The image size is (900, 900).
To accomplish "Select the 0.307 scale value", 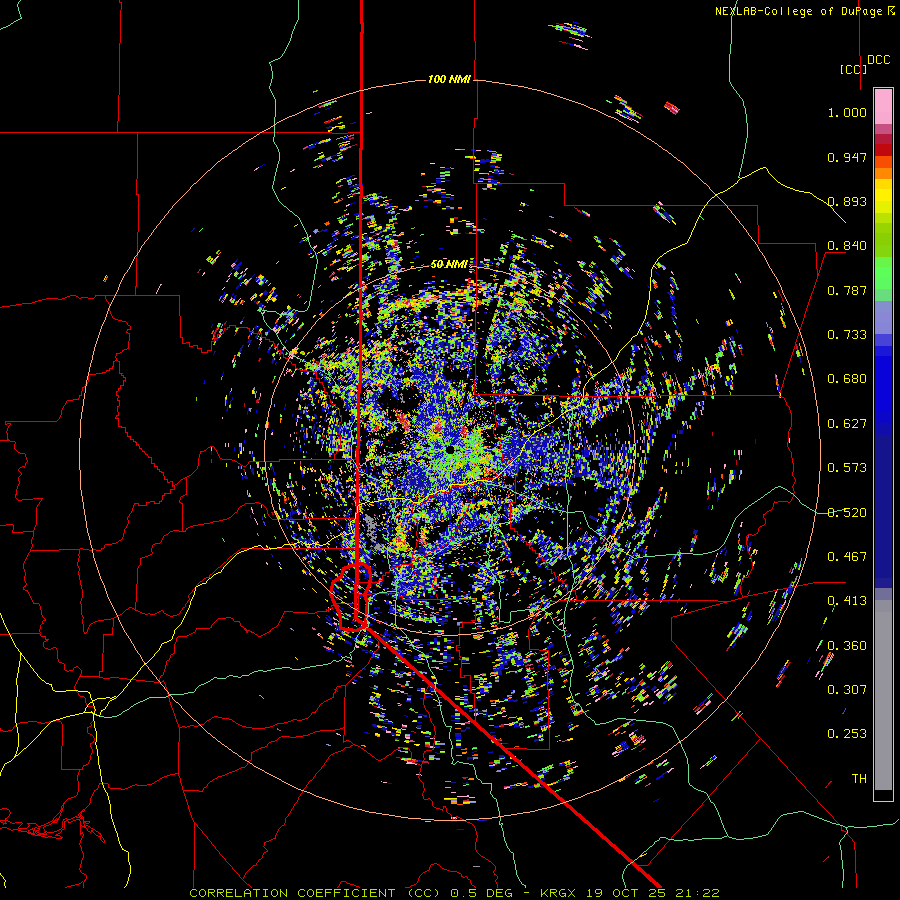I will point(847,690).
